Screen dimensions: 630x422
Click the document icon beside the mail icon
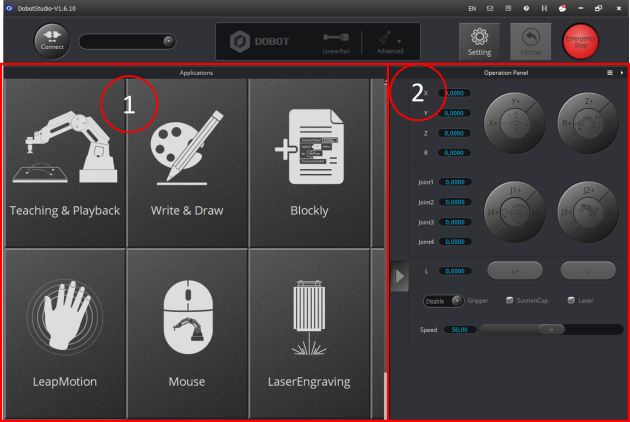click(508, 8)
